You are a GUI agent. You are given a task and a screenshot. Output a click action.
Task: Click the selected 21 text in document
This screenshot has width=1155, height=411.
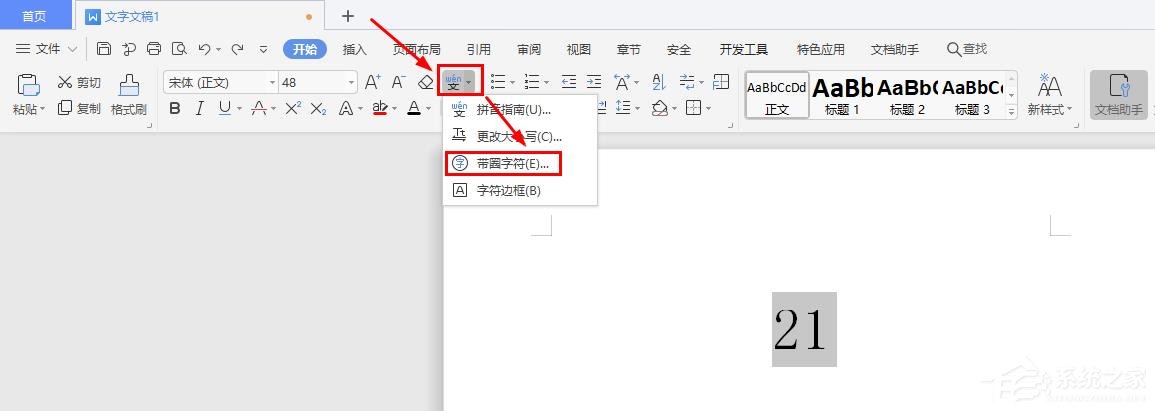(x=804, y=329)
